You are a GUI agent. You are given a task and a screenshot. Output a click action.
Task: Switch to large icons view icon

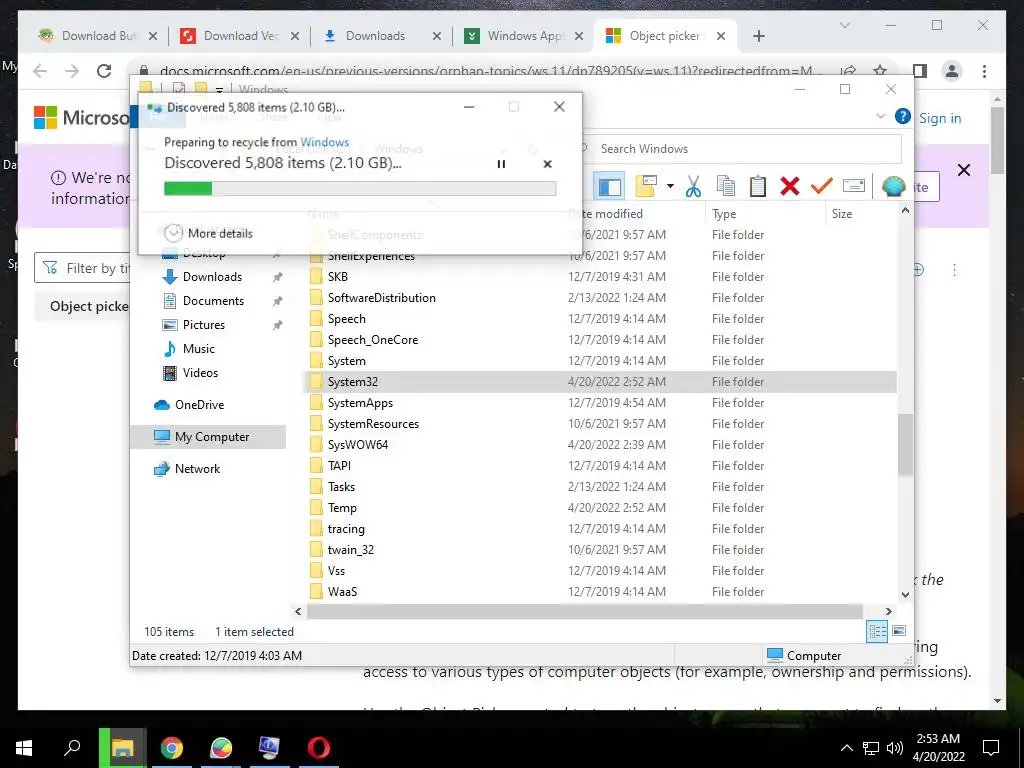[x=899, y=631]
